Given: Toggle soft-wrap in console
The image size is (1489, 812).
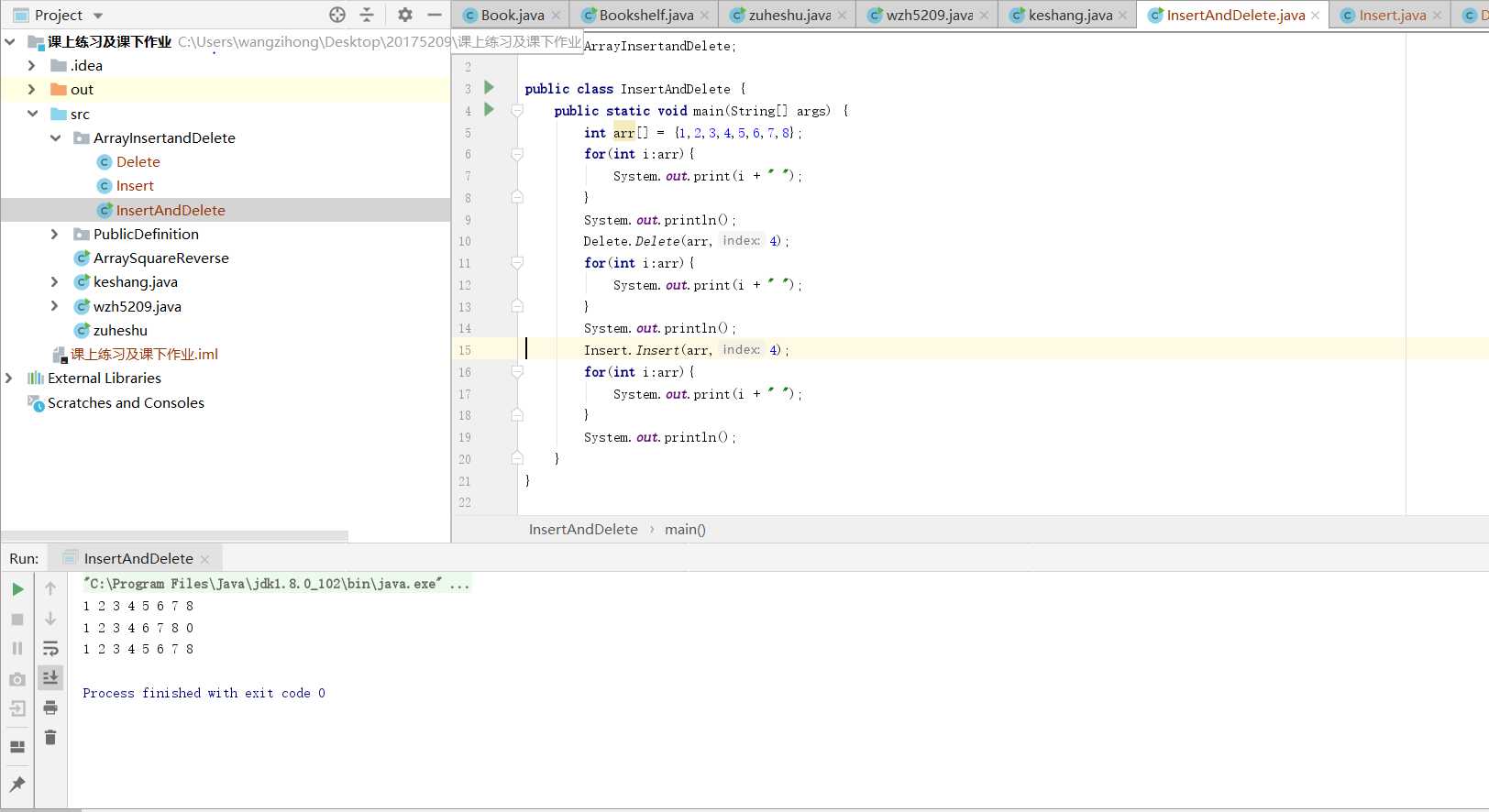Looking at the screenshot, I should tap(50, 649).
